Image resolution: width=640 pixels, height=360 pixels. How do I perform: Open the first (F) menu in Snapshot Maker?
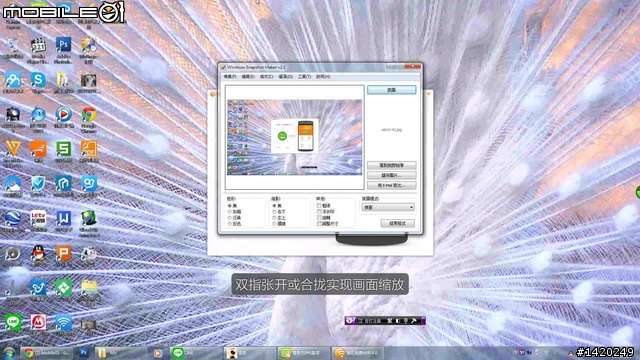(x=230, y=77)
